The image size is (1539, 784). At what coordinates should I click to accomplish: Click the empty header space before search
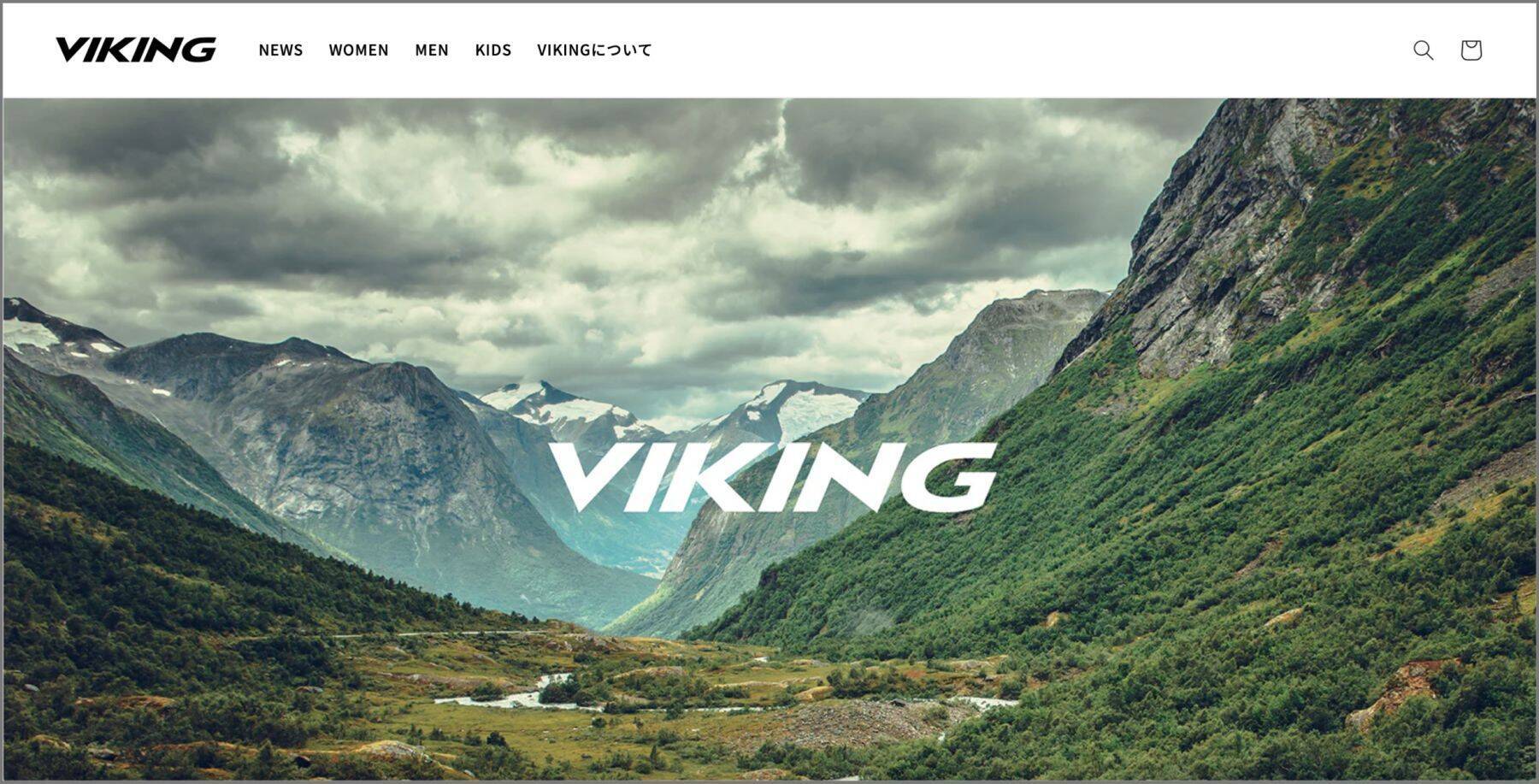click(1026, 50)
